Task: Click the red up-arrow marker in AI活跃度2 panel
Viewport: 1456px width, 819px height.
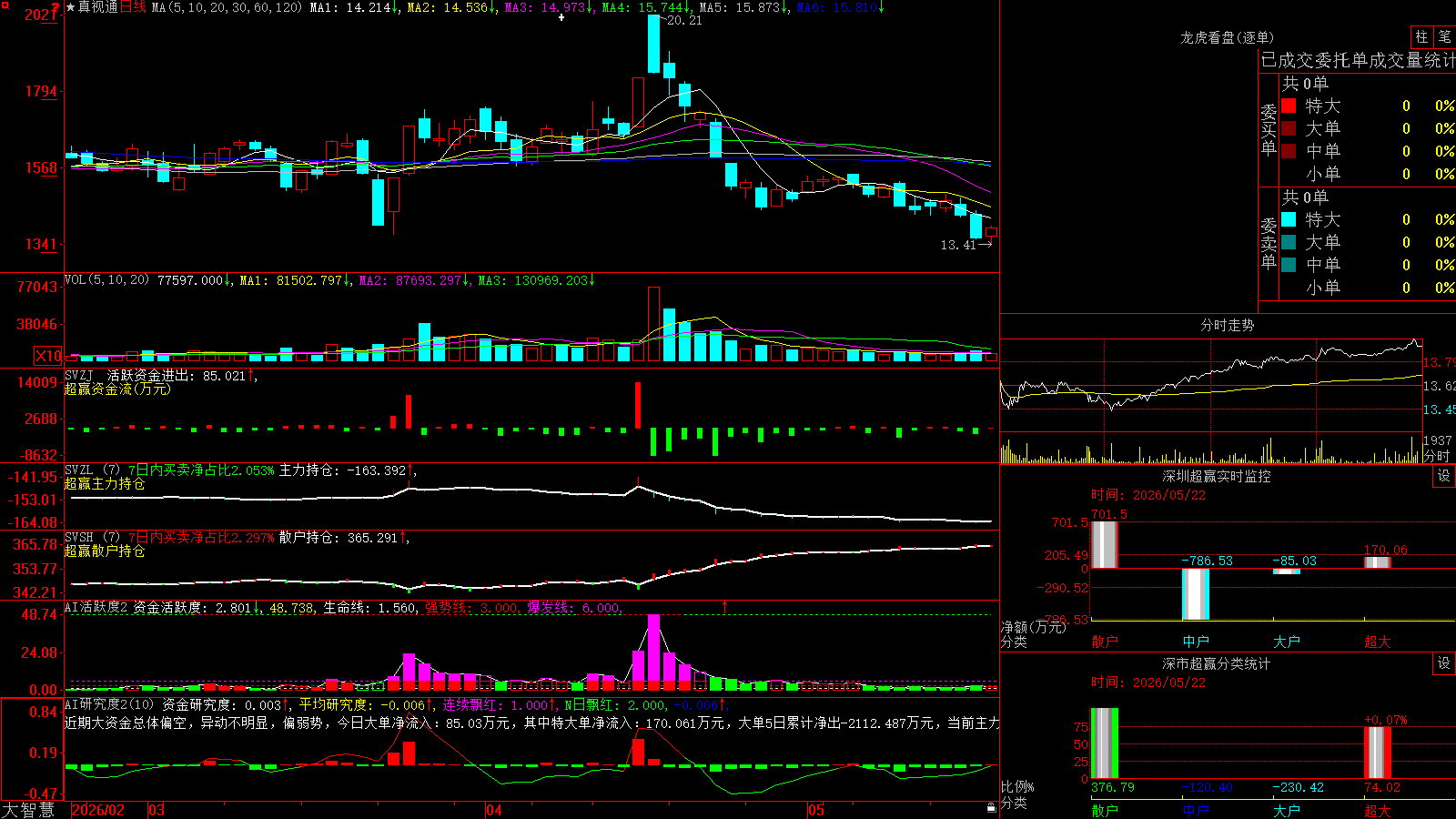Action: point(725,606)
